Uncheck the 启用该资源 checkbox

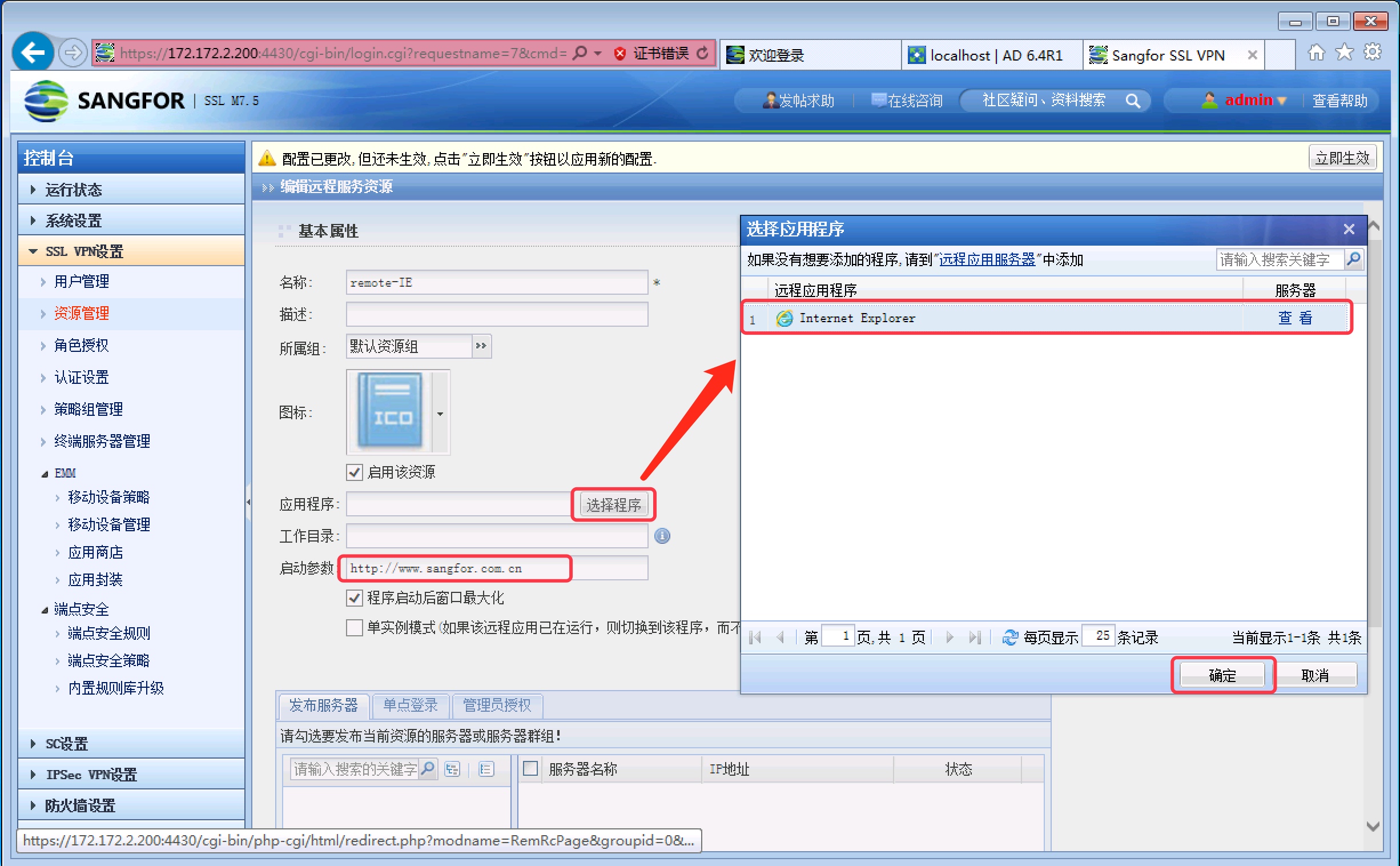[x=355, y=472]
